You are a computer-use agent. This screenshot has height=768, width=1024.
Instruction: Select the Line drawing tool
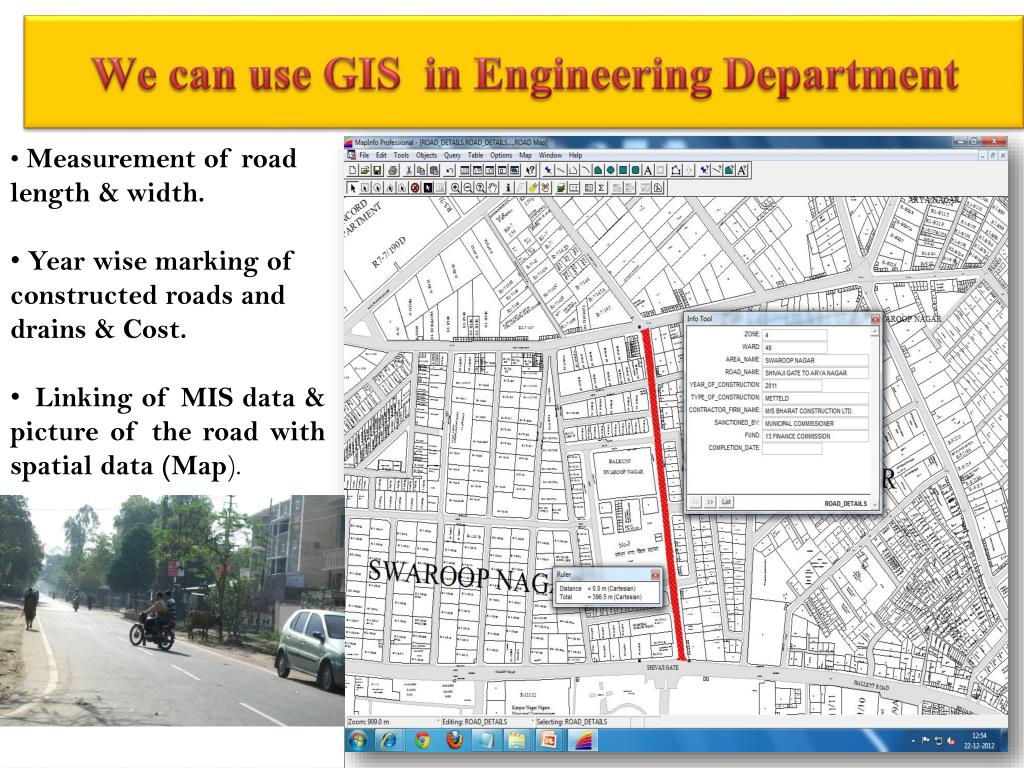point(561,170)
